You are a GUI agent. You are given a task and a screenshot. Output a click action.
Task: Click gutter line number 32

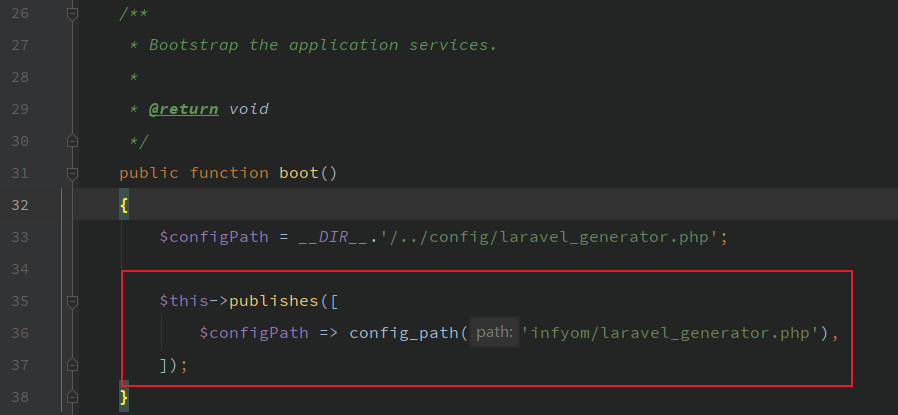click(20, 205)
